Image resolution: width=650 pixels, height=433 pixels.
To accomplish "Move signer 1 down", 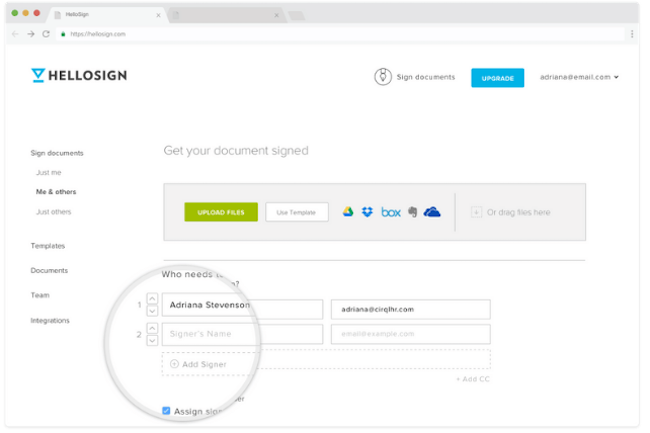I will click(152, 311).
